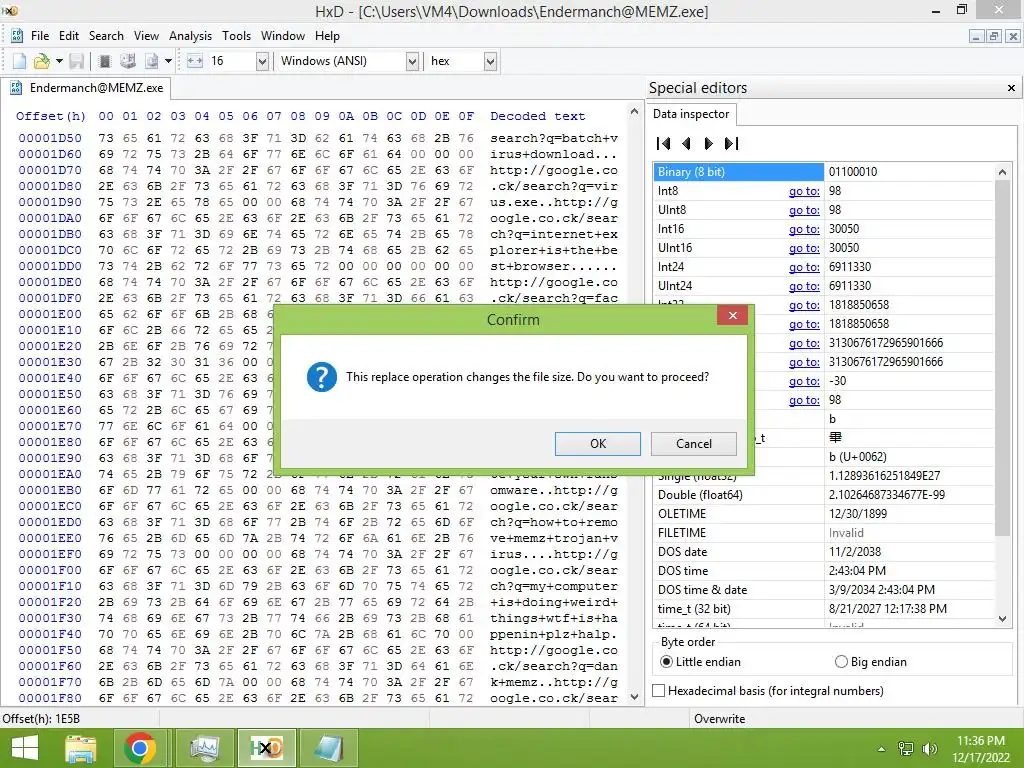Minimize the inner document window

click(976, 36)
